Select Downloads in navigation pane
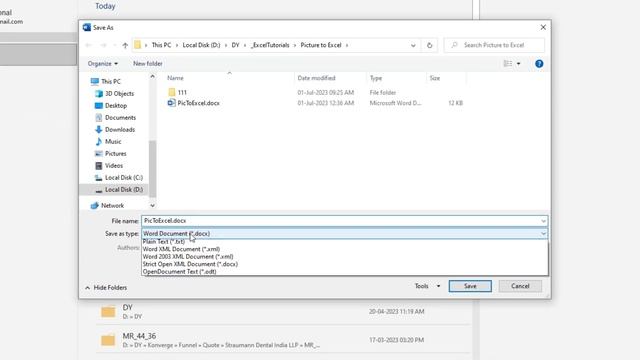Image resolution: width=640 pixels, height=360 pixels. coord(120,129)
